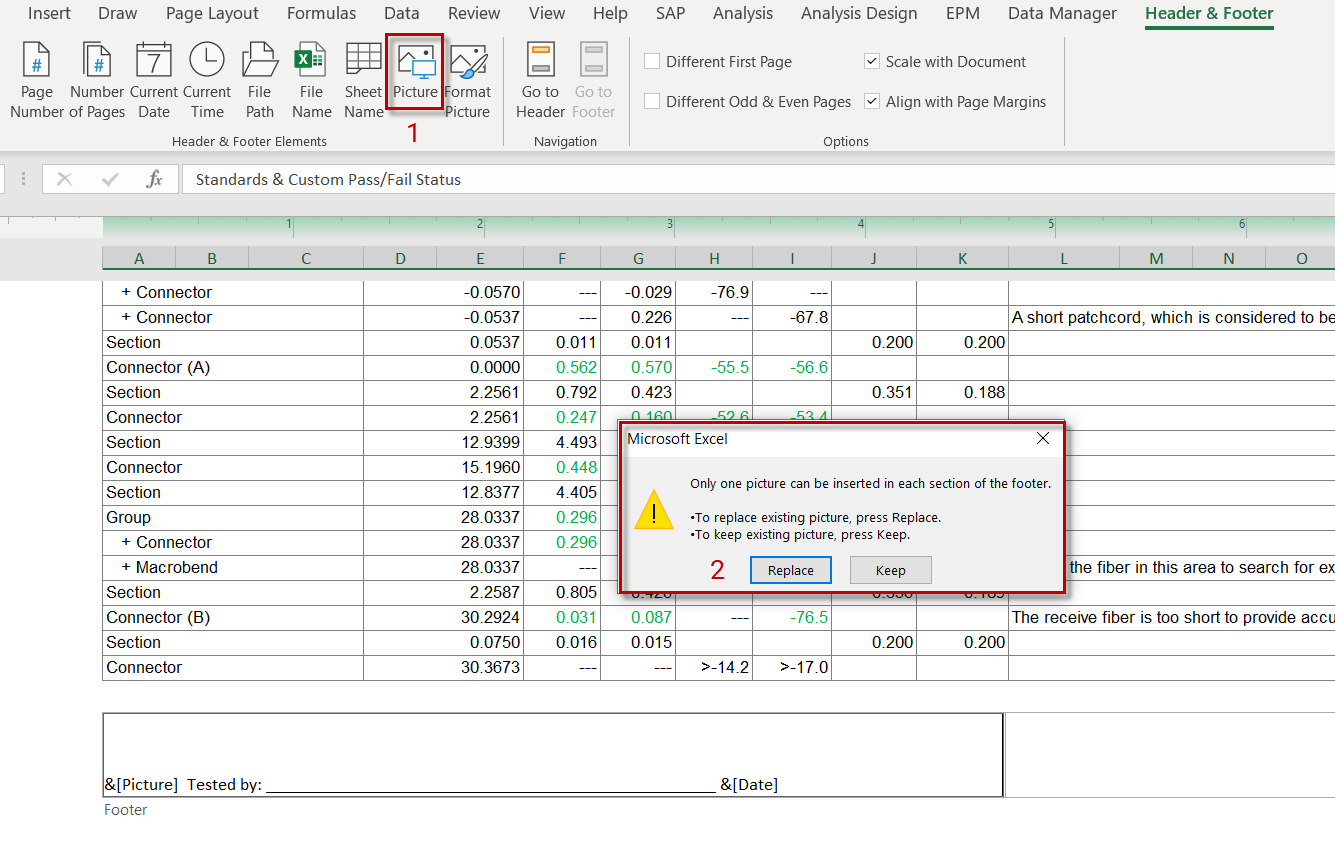Add File Path to footer
The image size is (1335, 843).
click(260, 80)
